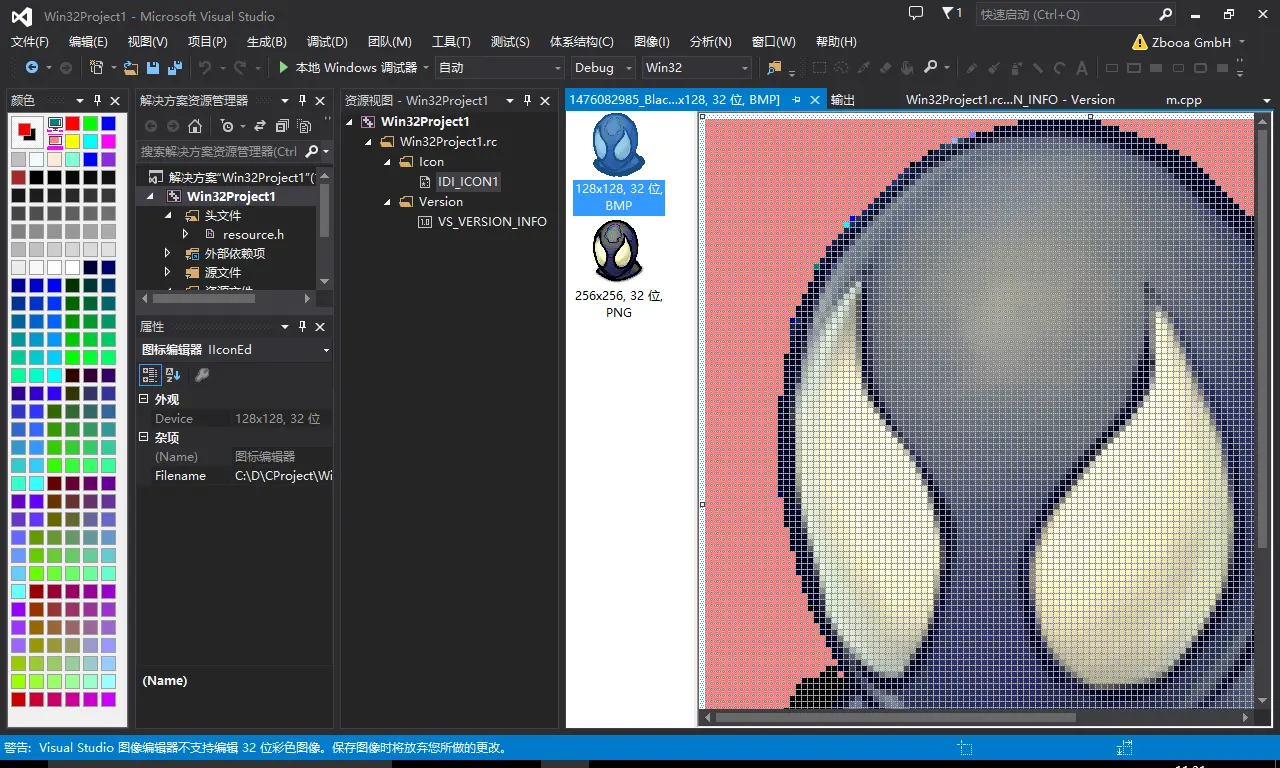This screenshot has height=768, width=1280.
Task: Switch to Win32Project1.rc VERSION_INFO tab
Action: click(1010, 100)
